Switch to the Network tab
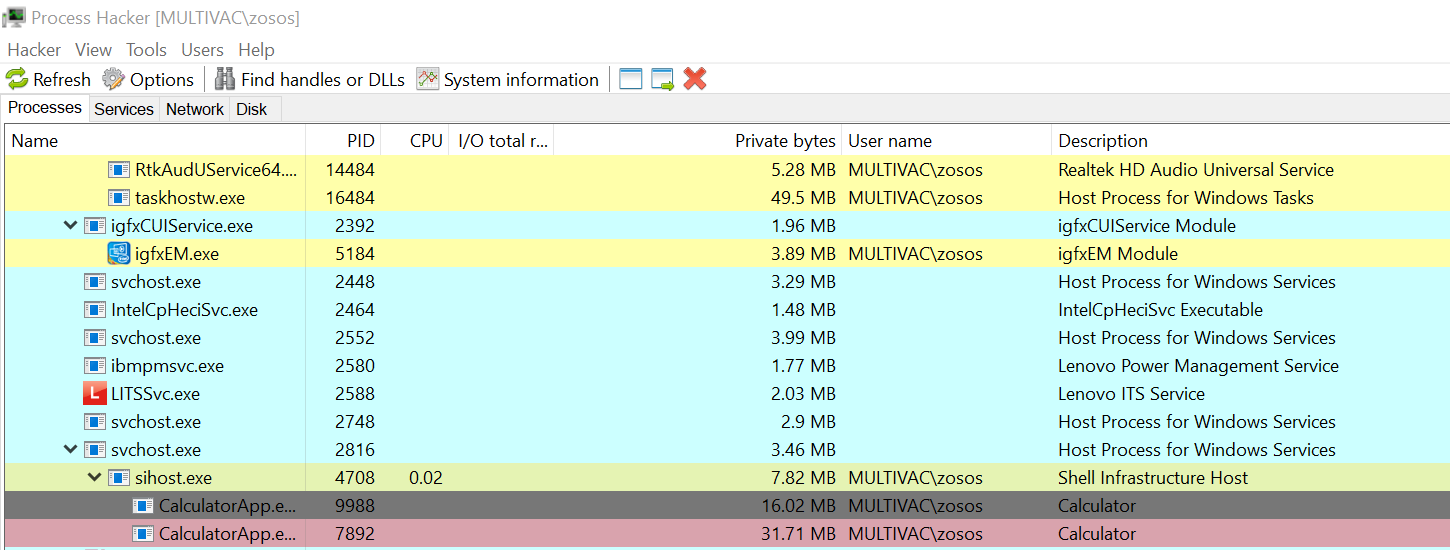1450x550 pixels. pos(194,109)
